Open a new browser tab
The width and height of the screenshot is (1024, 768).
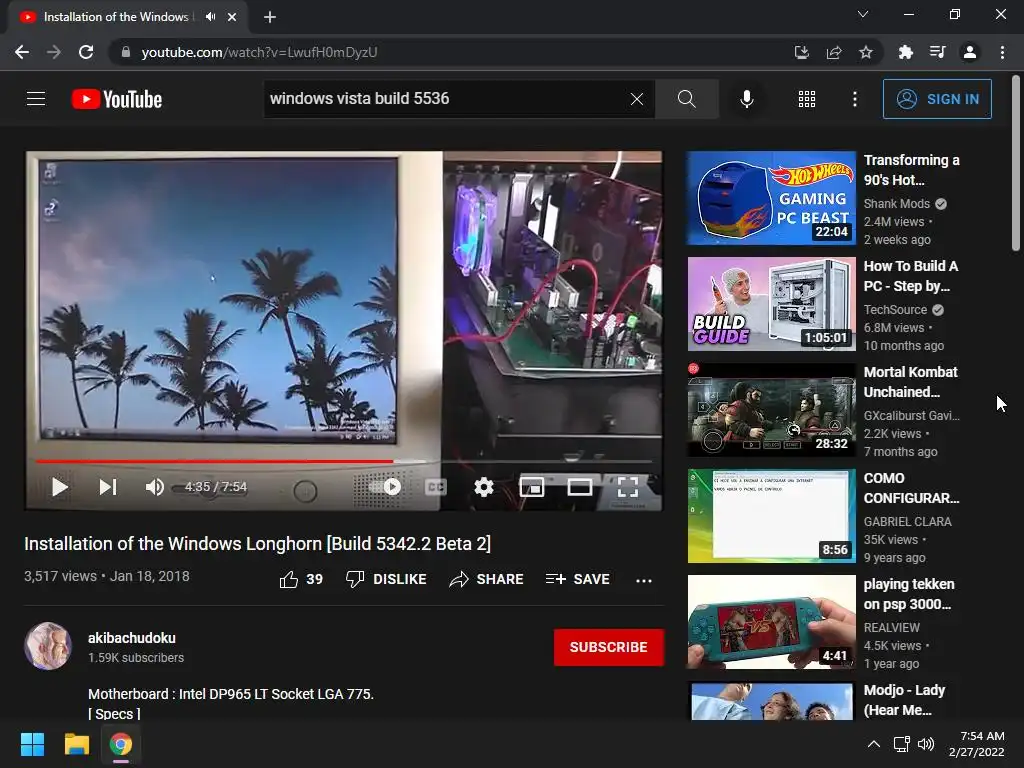[x=270, y=17]
